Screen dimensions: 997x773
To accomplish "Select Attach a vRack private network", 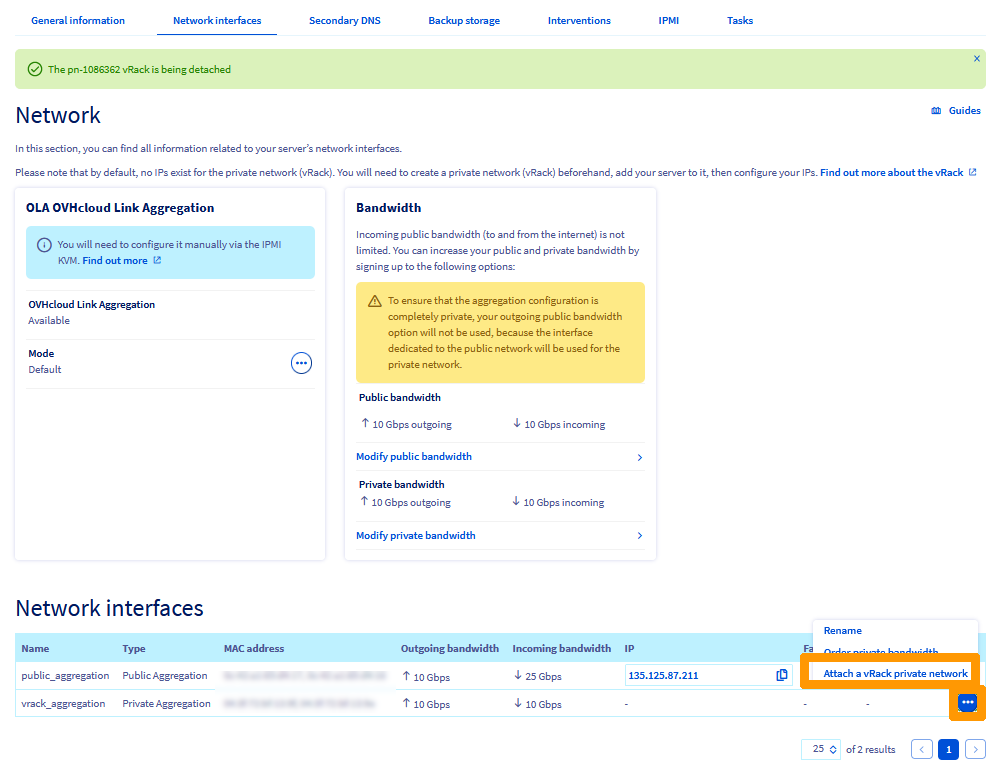I will point(895,674).
